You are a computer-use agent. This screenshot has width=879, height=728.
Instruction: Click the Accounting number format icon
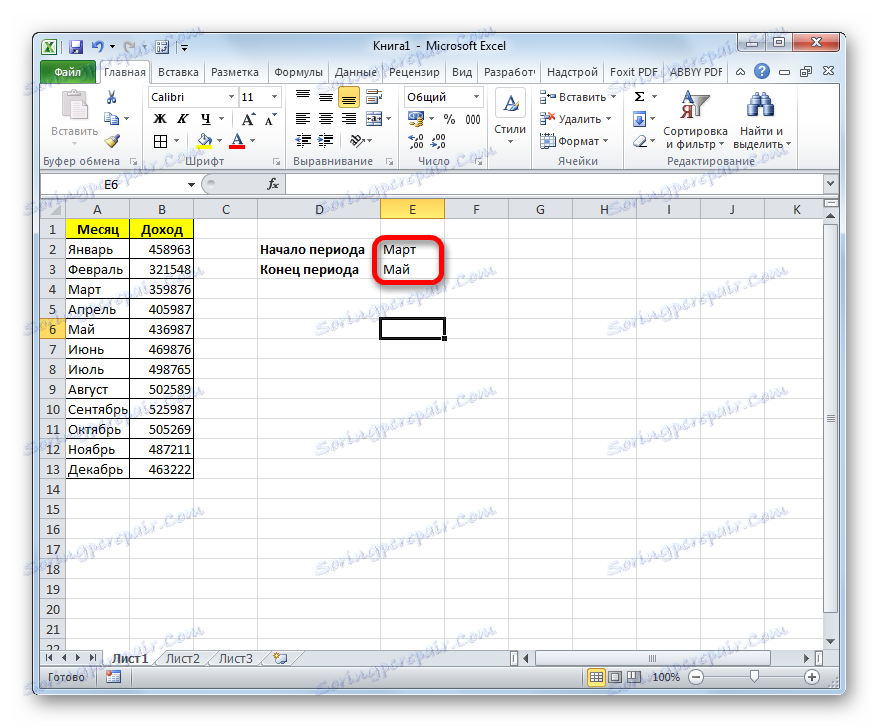[416, 119]
